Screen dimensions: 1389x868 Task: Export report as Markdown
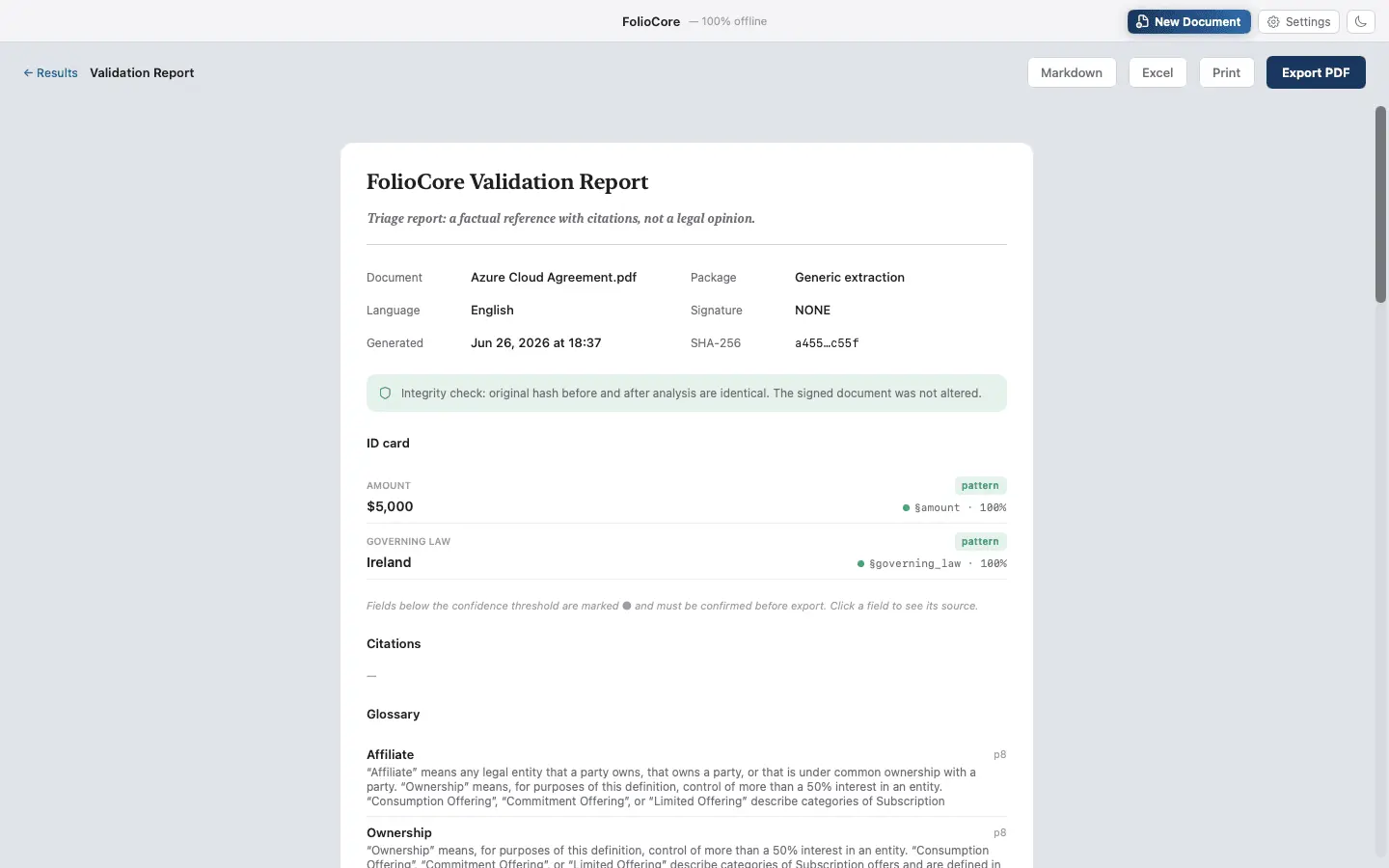click(x=1072, y=72)
